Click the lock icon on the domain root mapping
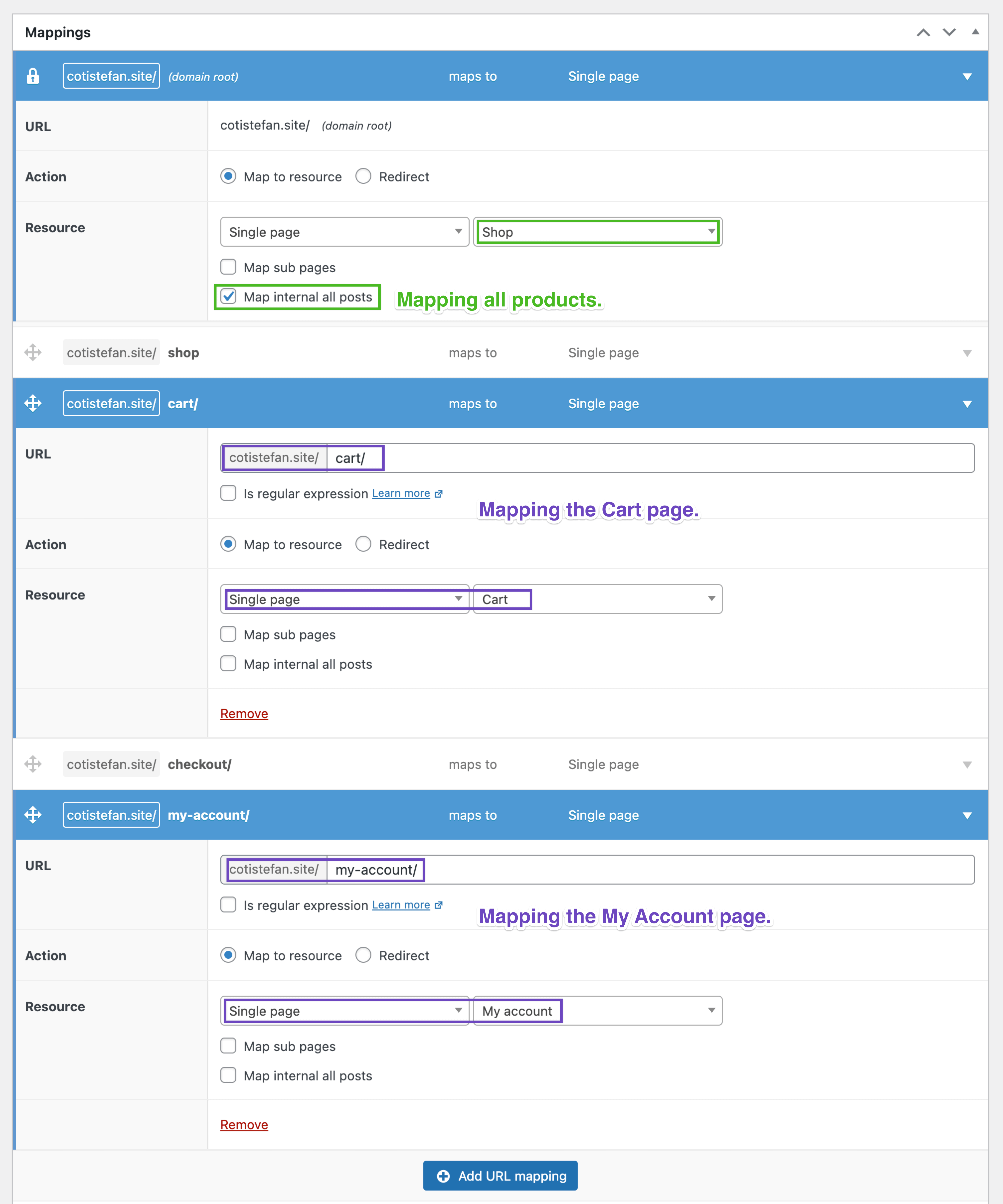This screenshot has height=1204, width=1003. (x=33, y=76)
